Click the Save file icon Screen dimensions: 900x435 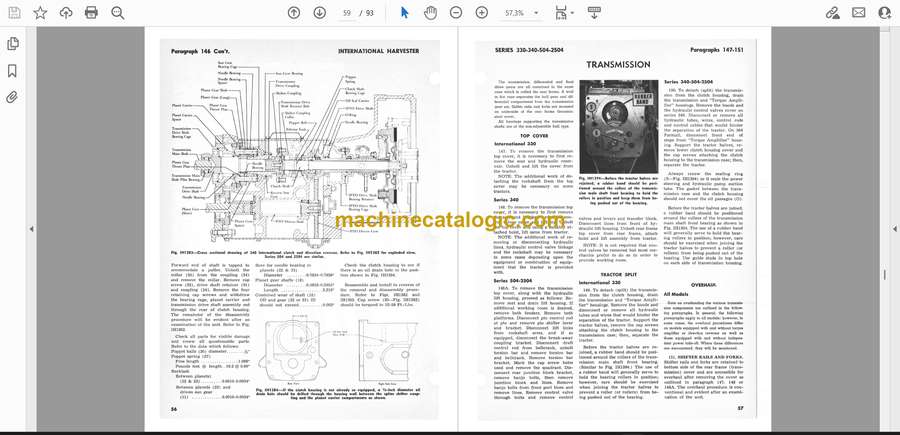coord(14,13)
